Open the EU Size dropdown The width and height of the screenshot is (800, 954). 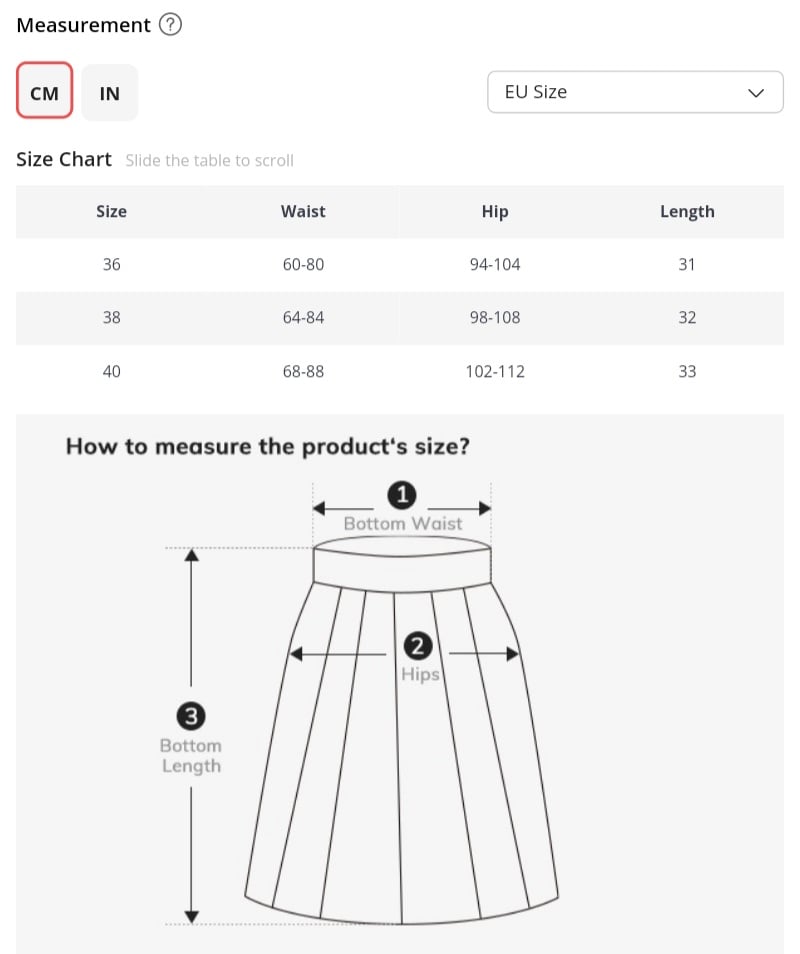pos(635,92)
